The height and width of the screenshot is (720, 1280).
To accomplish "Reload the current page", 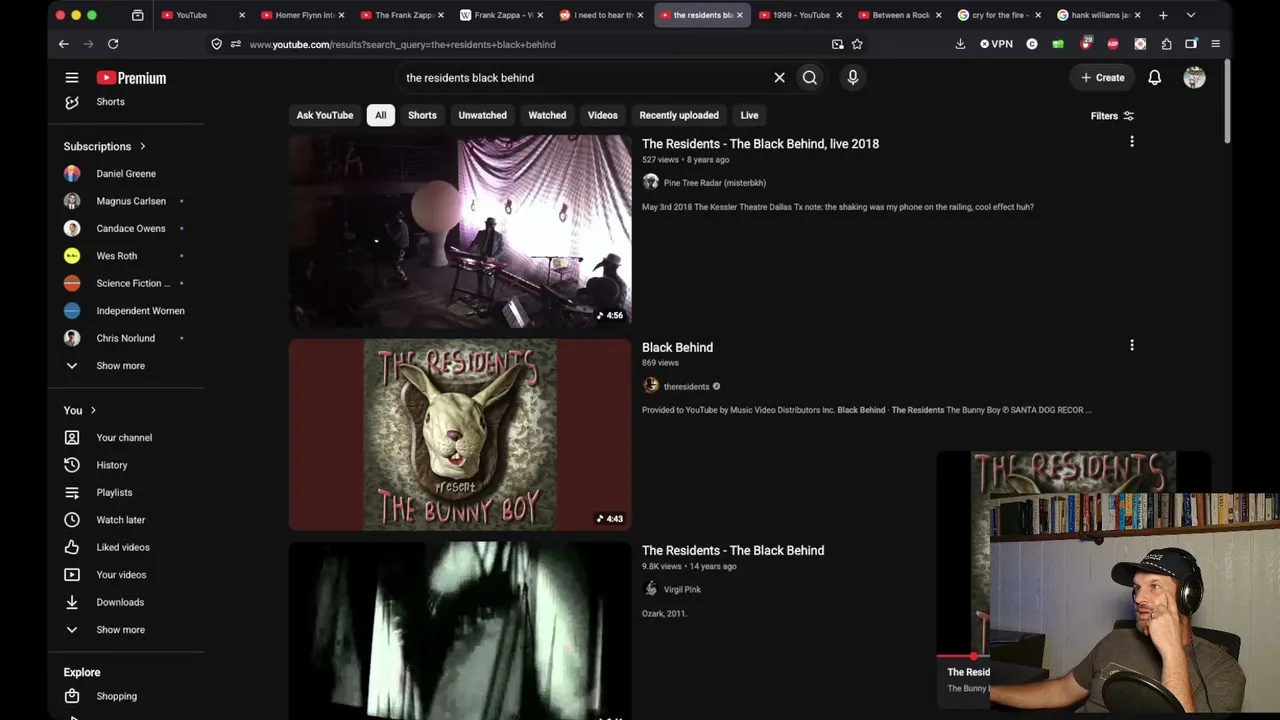I will [113, 44].
